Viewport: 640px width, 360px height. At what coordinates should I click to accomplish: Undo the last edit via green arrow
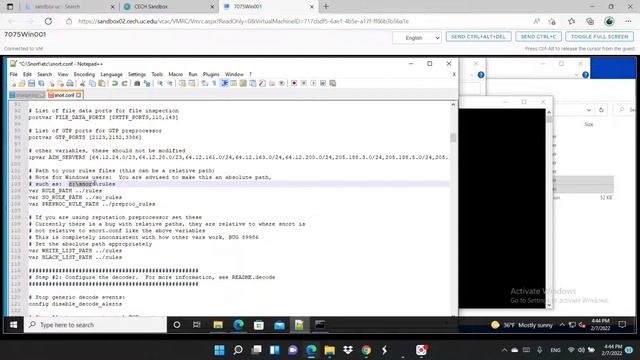point(115,83)
